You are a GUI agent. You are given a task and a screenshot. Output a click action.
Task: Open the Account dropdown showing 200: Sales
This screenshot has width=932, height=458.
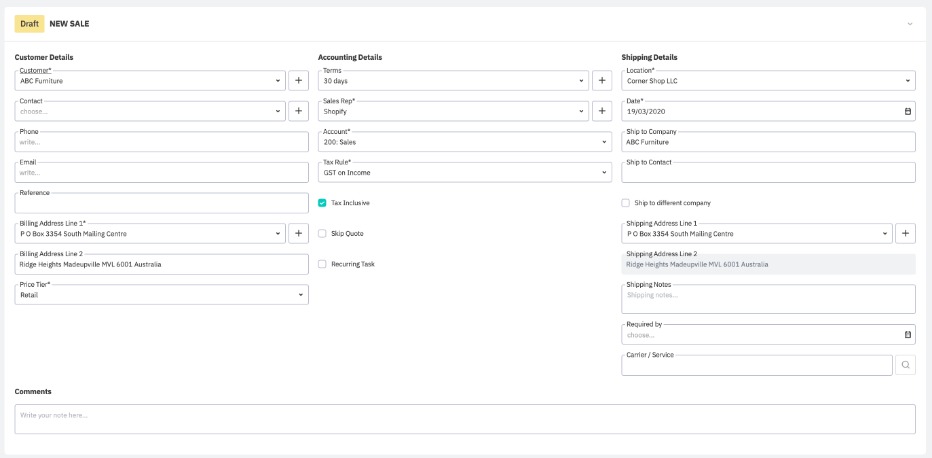pos(464,142)
